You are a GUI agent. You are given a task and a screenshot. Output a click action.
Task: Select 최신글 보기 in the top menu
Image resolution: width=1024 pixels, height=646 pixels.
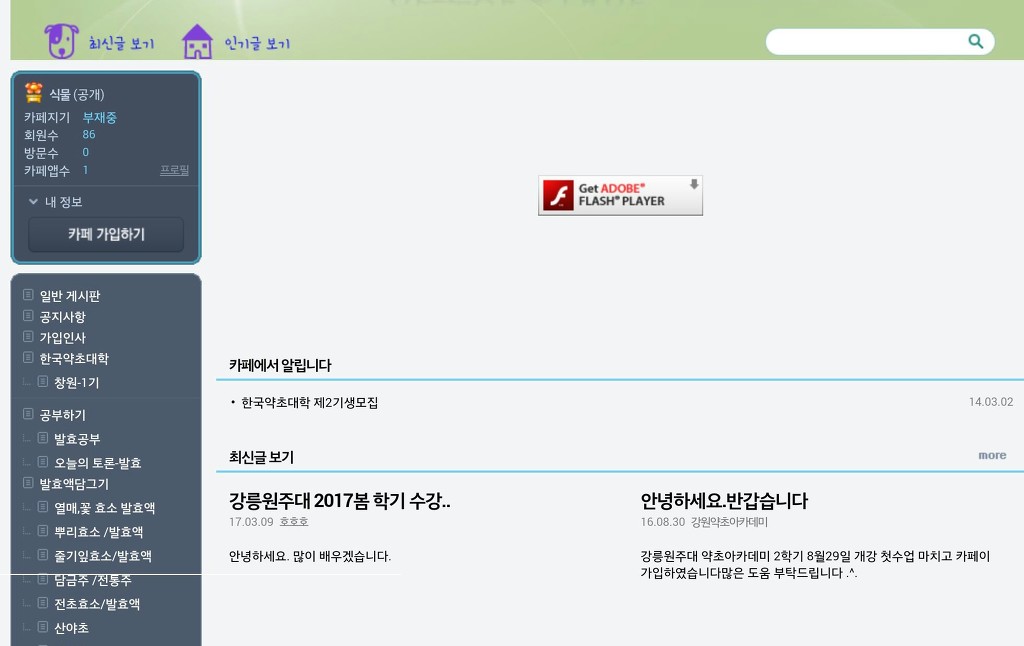point(121,44)
